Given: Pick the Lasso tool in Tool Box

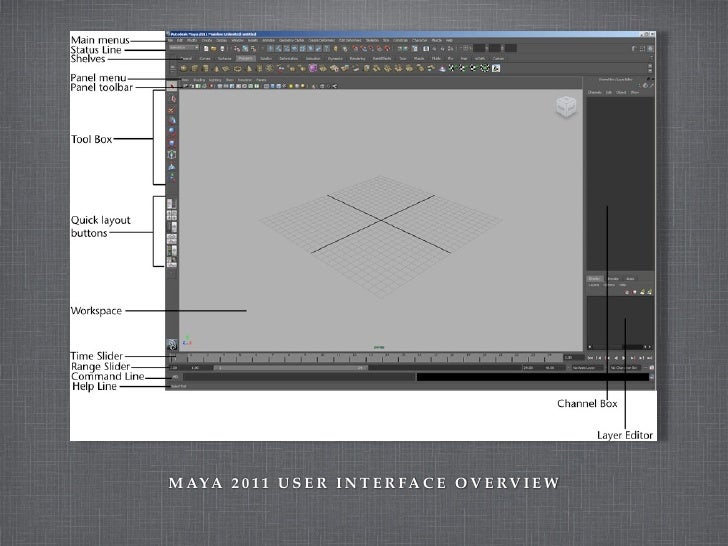Looking at the screenshot, I should coord(173,100).
